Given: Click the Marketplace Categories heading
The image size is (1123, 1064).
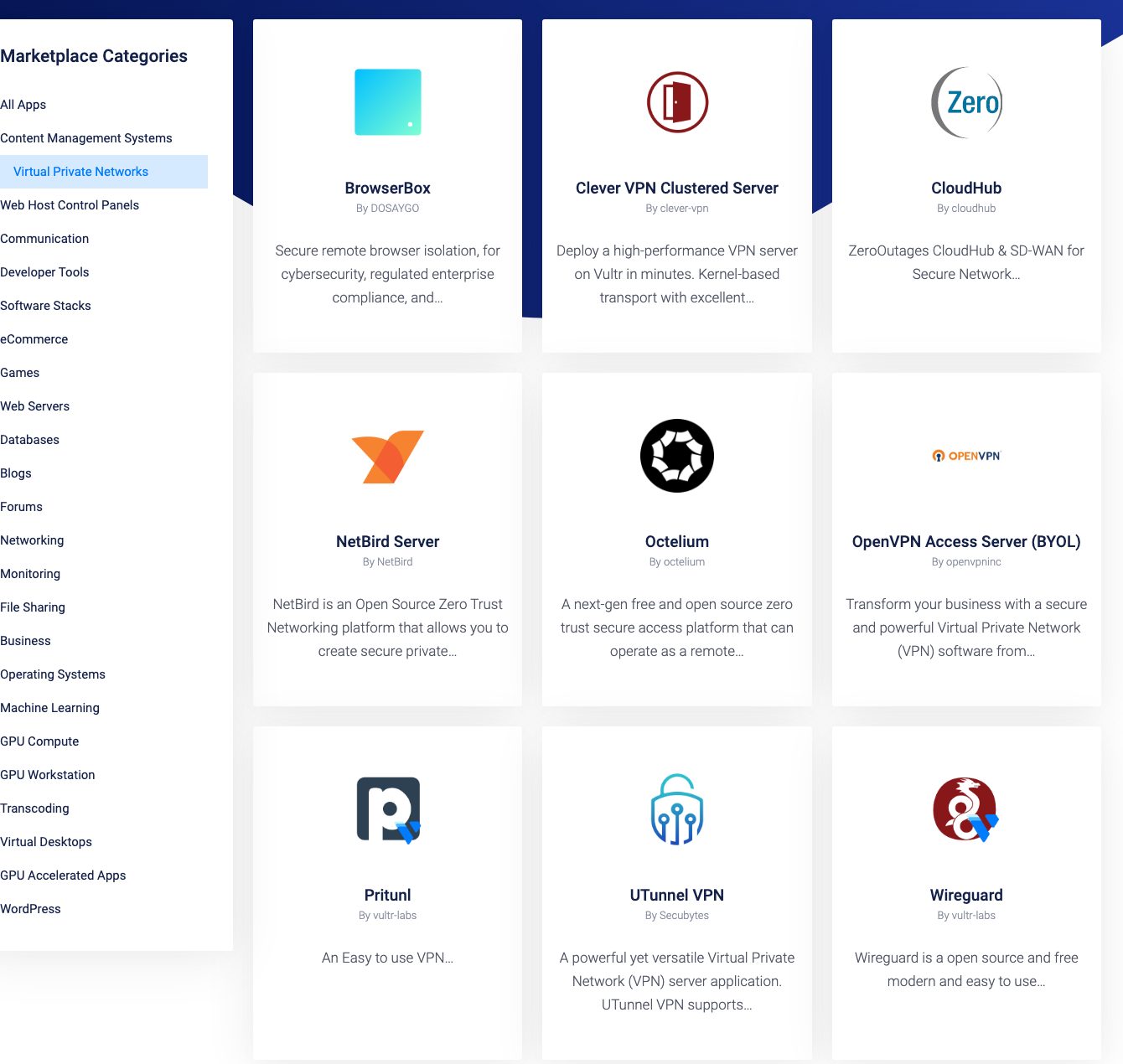Looking at the screenshot, I should [x=94, y=56].
